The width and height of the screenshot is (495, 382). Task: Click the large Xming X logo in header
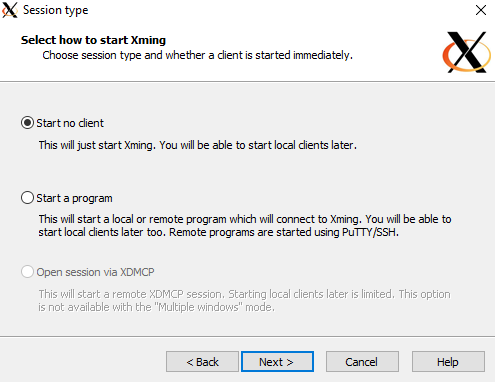point(467,52)
